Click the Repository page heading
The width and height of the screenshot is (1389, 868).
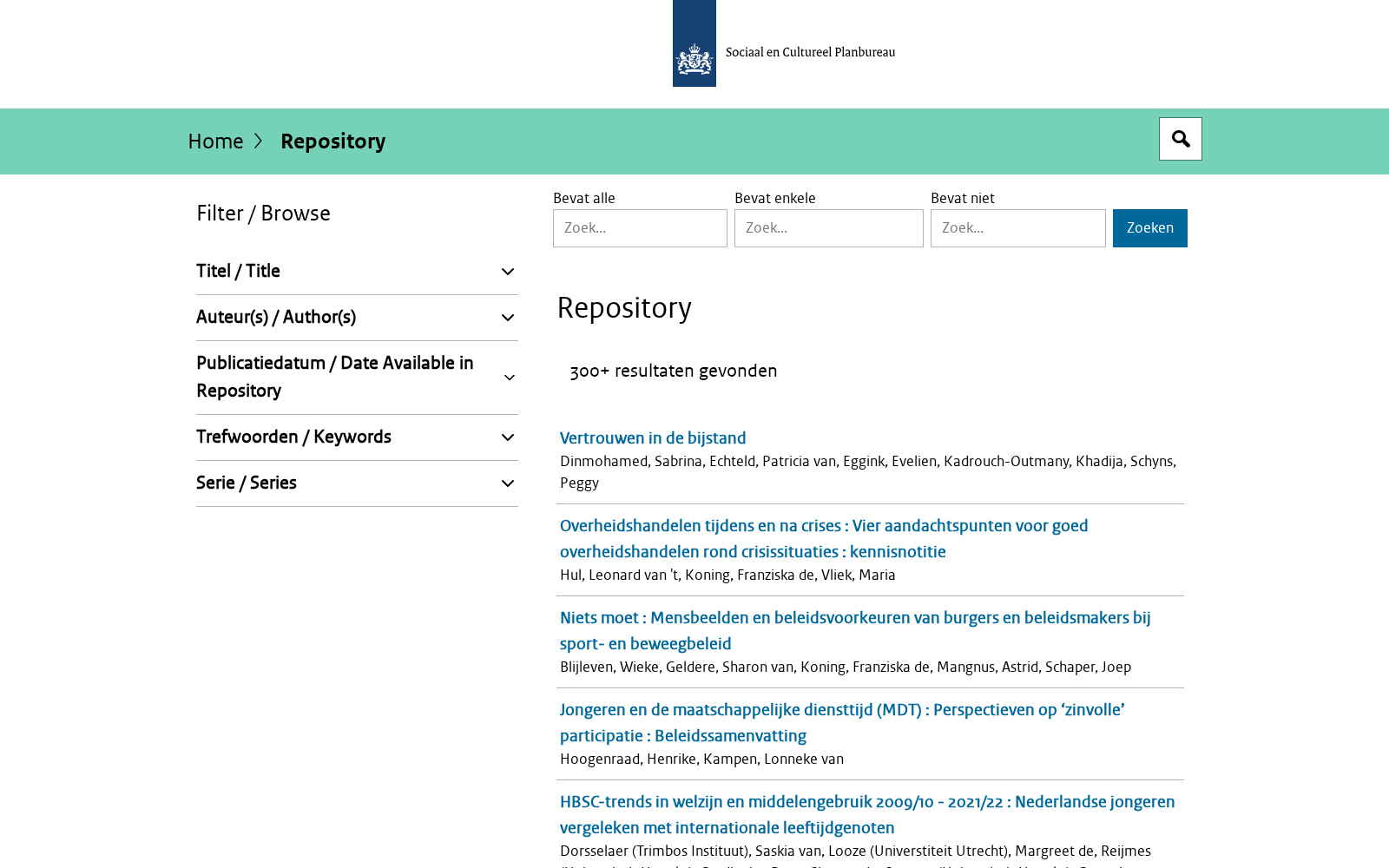624,308
